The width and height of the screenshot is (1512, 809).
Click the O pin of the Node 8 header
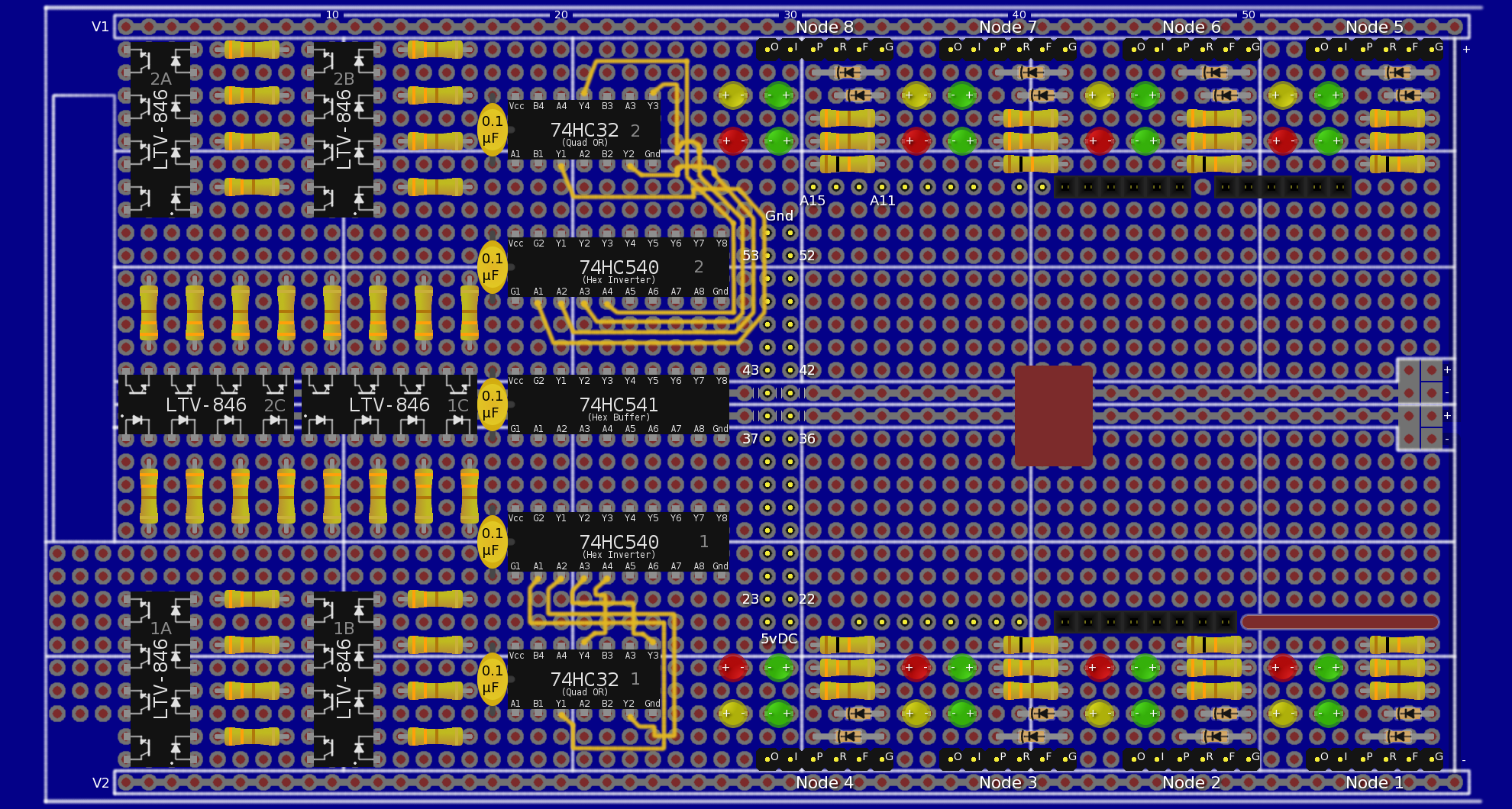click(x=768, y=49)
